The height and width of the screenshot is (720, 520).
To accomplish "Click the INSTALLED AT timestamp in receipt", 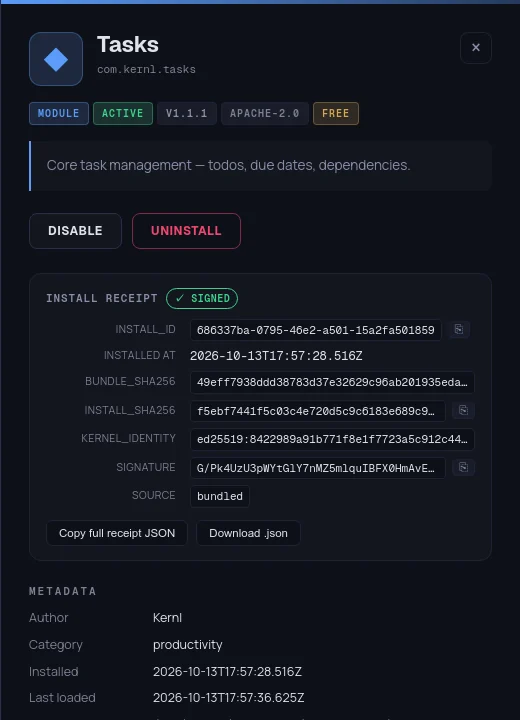I will (276, 356).
